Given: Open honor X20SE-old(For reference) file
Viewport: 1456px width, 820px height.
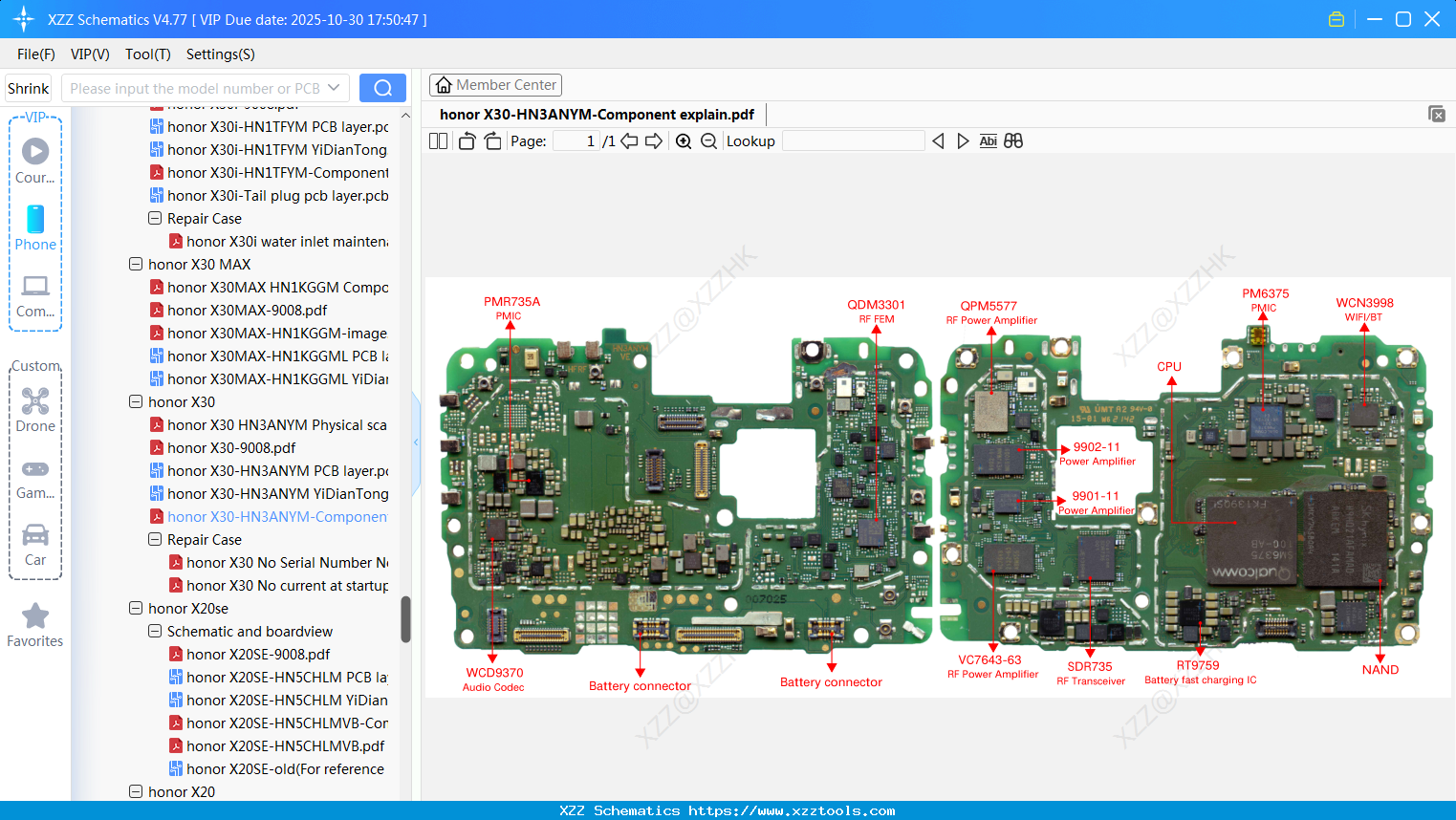Looking at the screenshot, I should (285, 768).
